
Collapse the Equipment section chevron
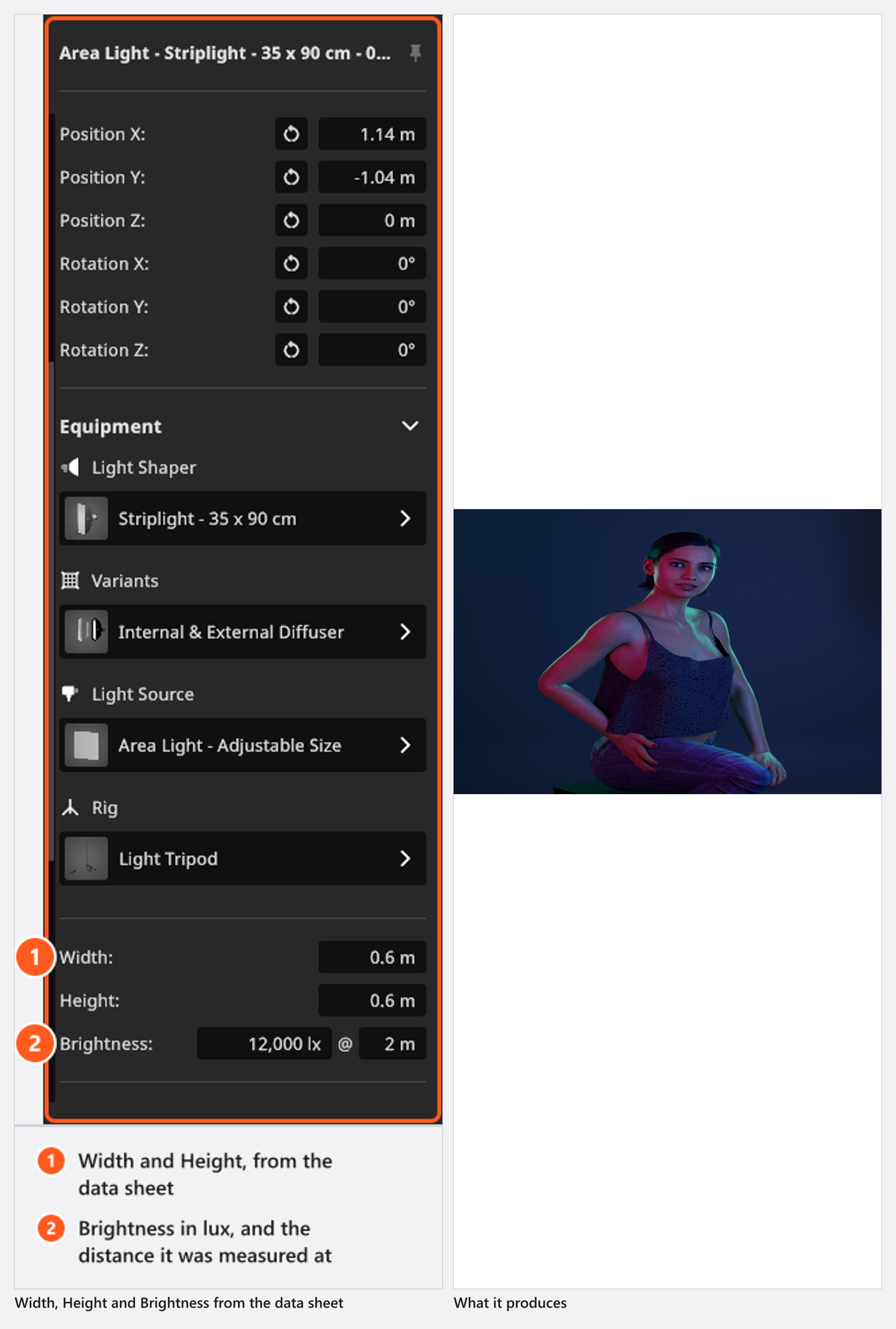(x=410, y=426)
